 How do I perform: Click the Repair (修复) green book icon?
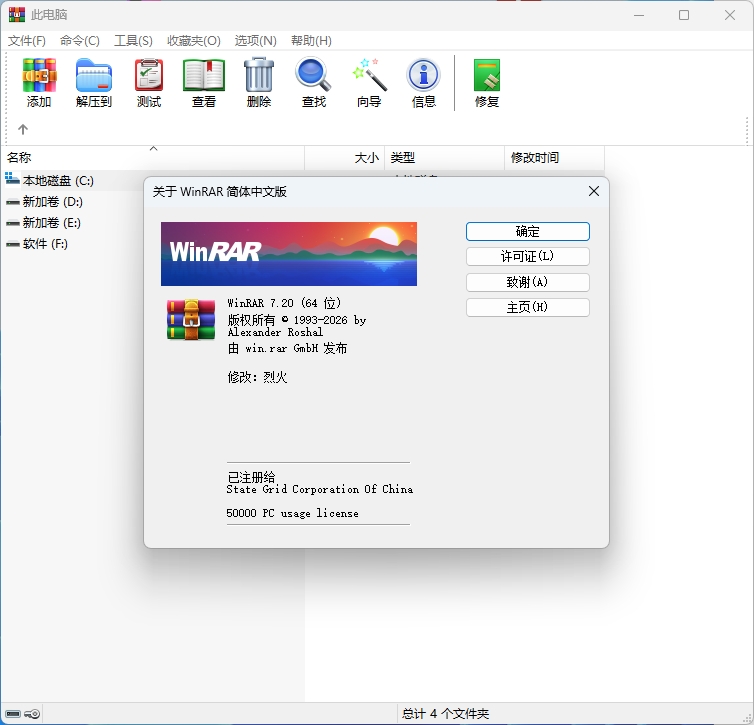(487, 75)
